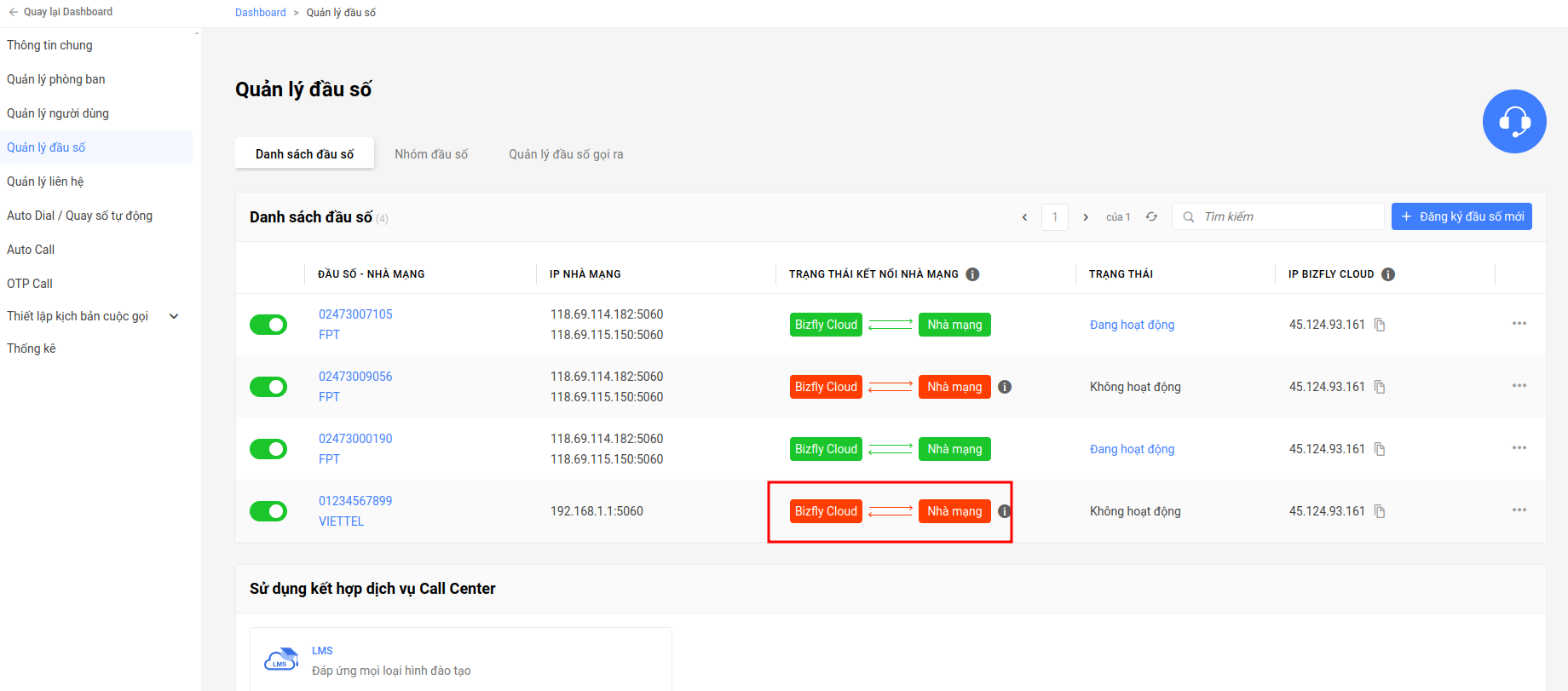Open three-dot menu for 01234567899 row
This screenshot has width=1568, height=691.
tap(1519, 510)
